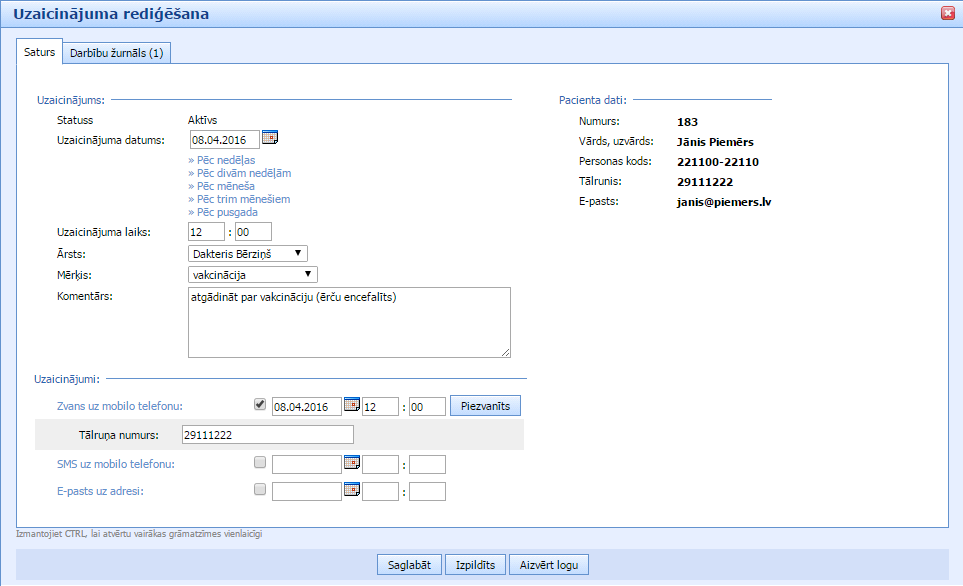Open calendar picker for Uzaicinājuma datums
This screenshot has width=963, height=586.
tap(268, 138)
